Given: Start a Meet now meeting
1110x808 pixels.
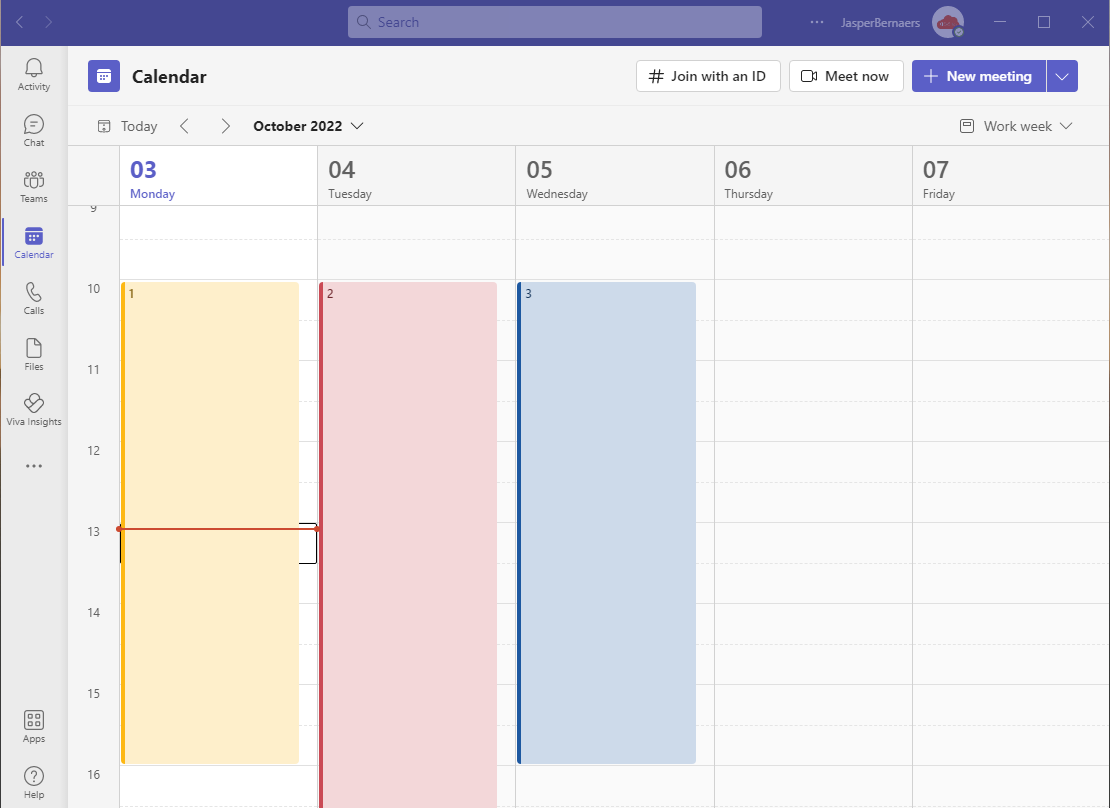Looking at the screenshot, I should tap(846, 76).
